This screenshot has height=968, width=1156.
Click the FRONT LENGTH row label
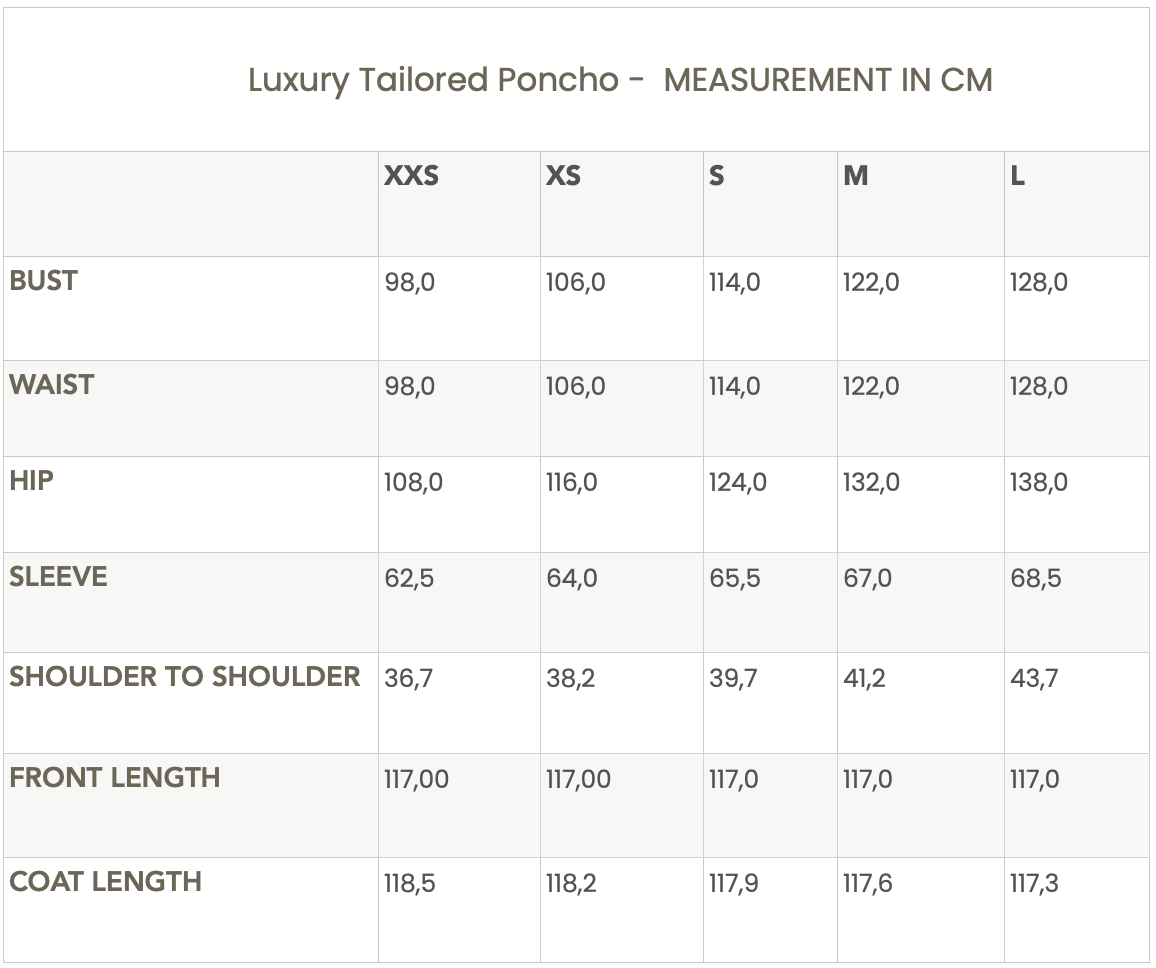114,778
